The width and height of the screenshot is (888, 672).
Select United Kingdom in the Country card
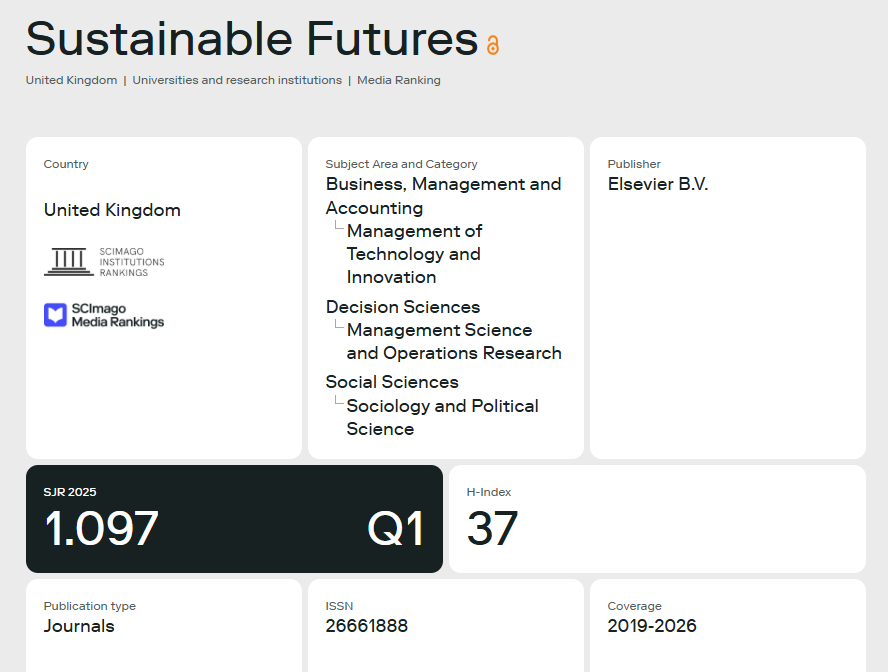pos(112,210)
